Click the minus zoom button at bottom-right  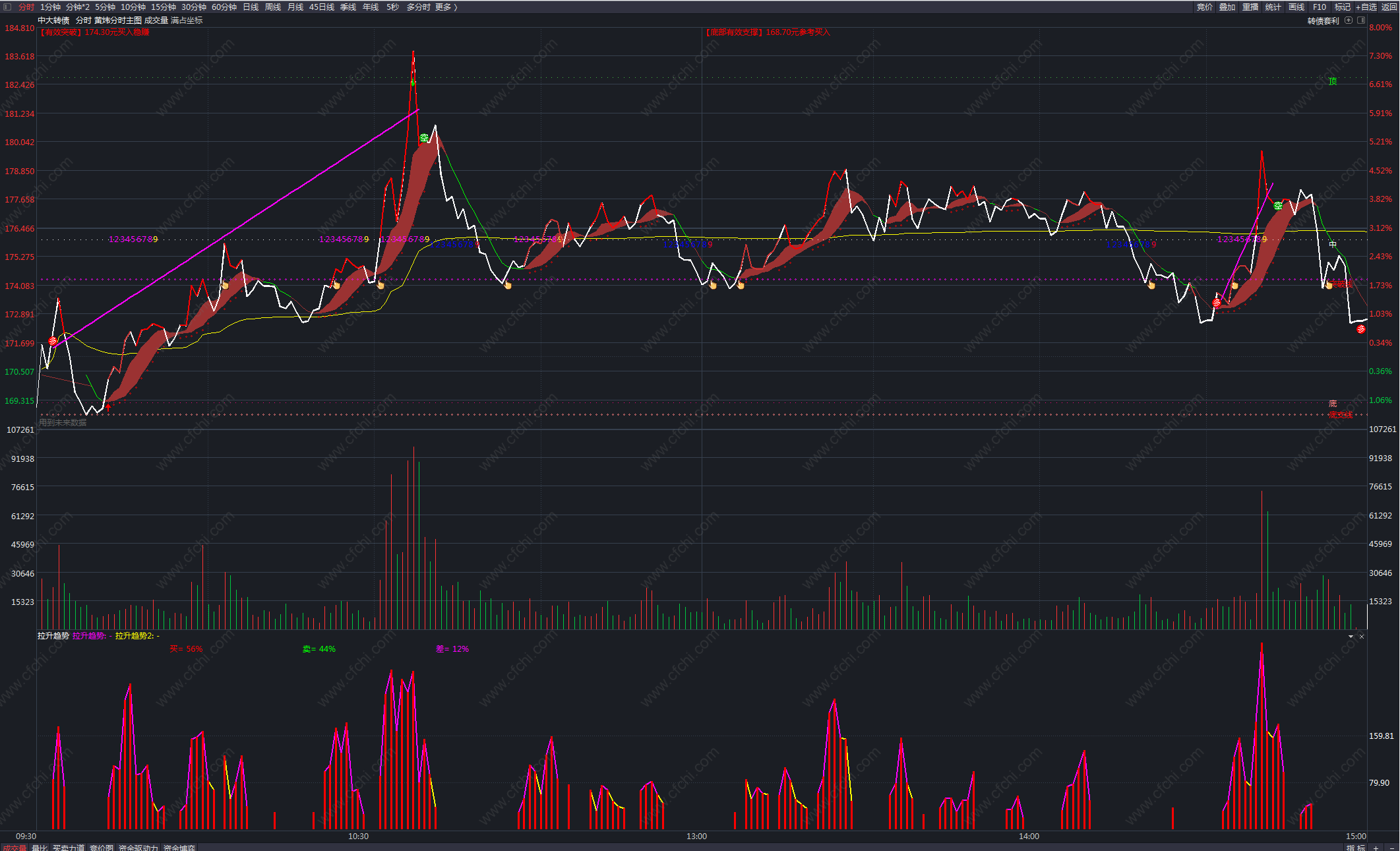pyautogui.click(x=1391, y=848)
